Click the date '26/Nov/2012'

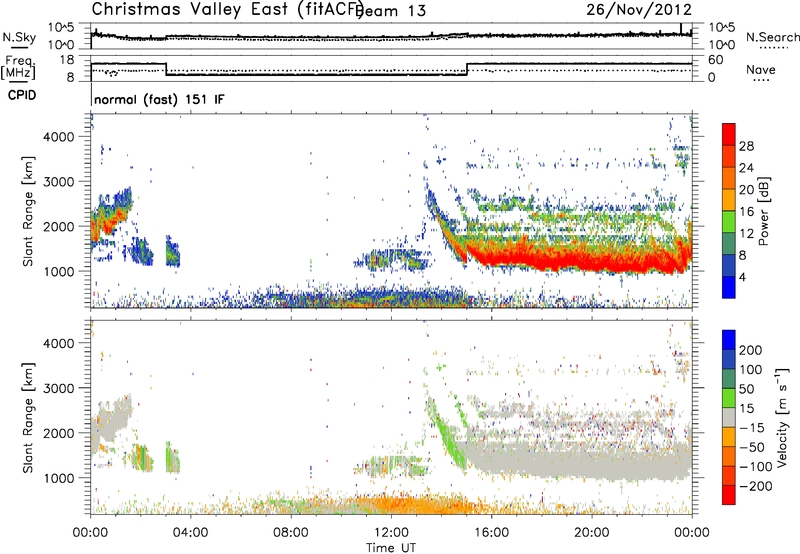(x=639, y=9)
